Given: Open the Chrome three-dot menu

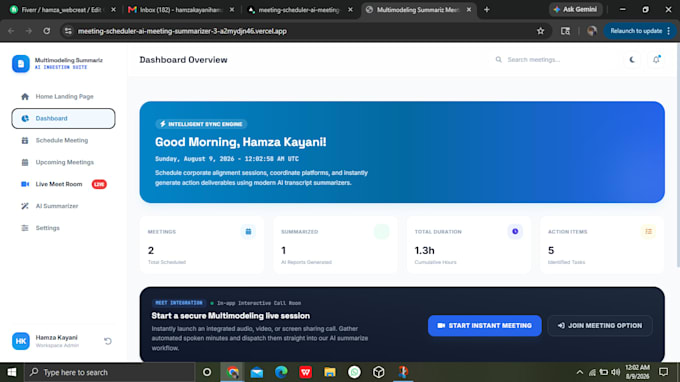Looking at the screenshot, I should pos(669,31).
